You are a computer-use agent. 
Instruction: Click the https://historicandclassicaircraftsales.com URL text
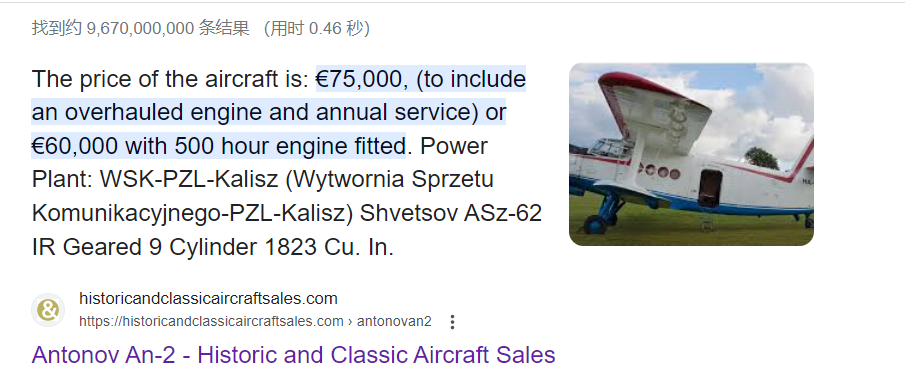(211, 321)
